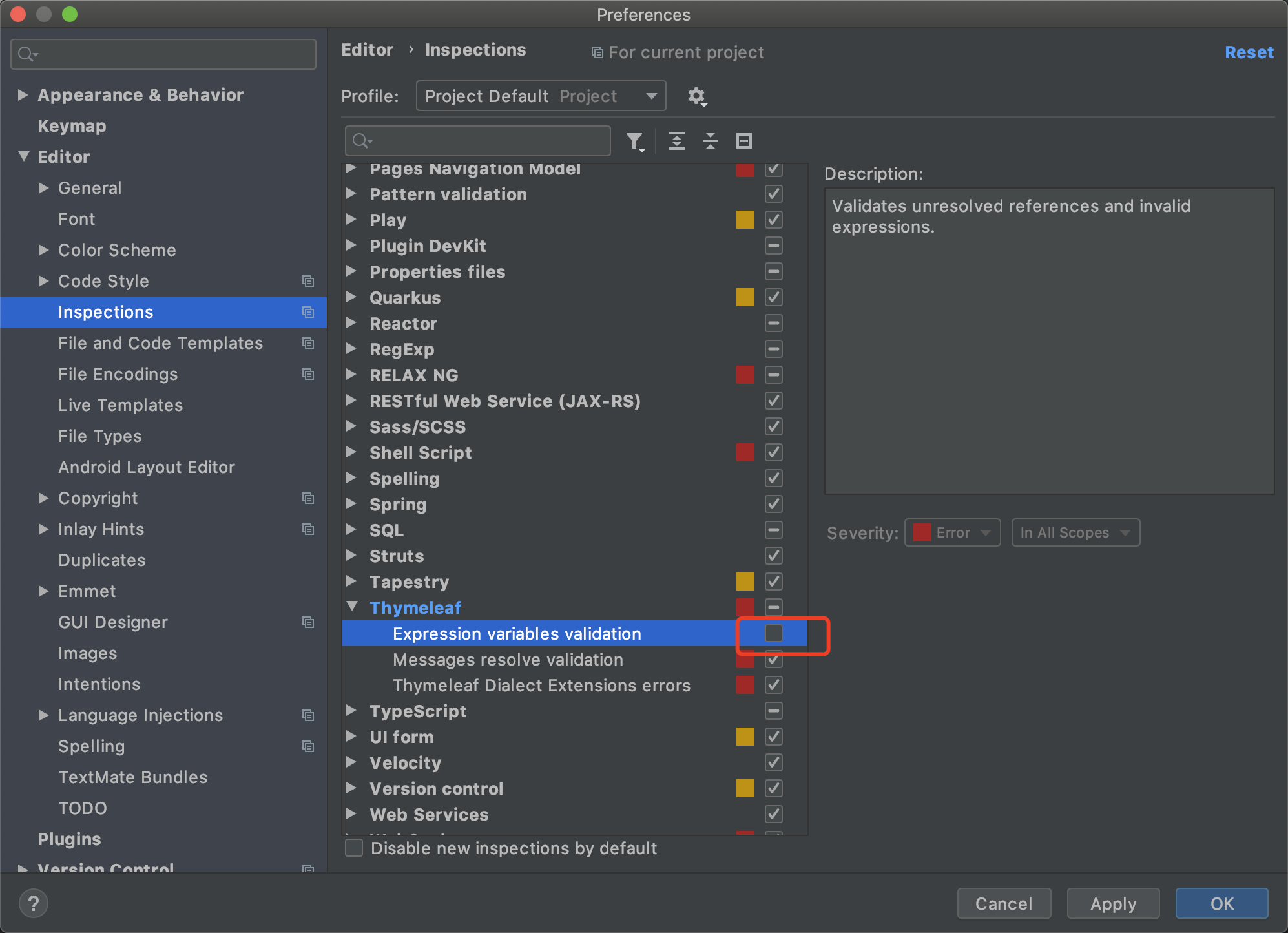Click the Shell Script red severity swatch
This screenshot has height=933, width=1288.
point(745,452)
